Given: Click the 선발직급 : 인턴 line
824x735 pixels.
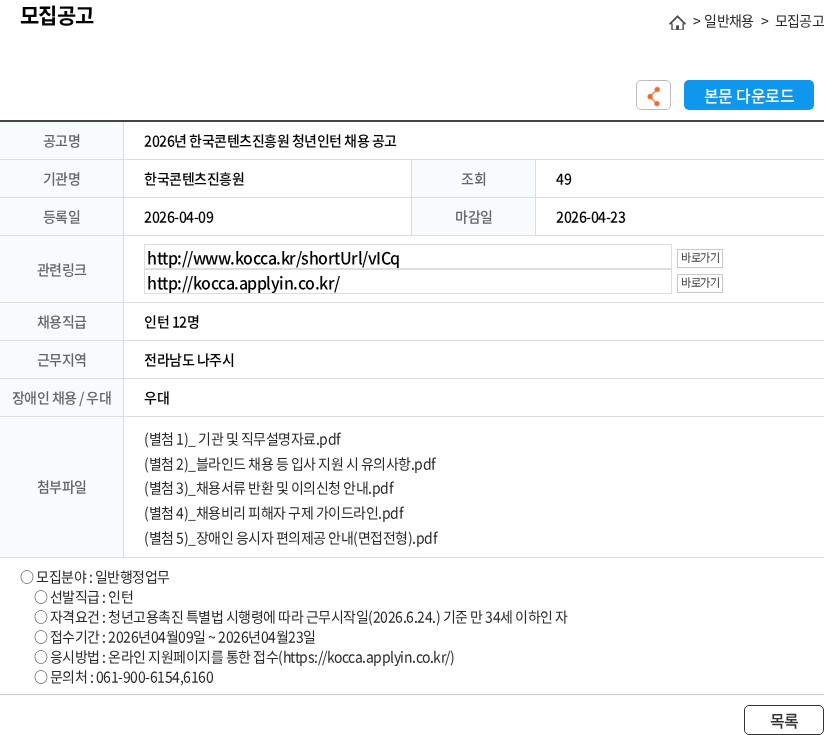Looking at the screenshot, I should pyautogui.click(x=84, y=597).
